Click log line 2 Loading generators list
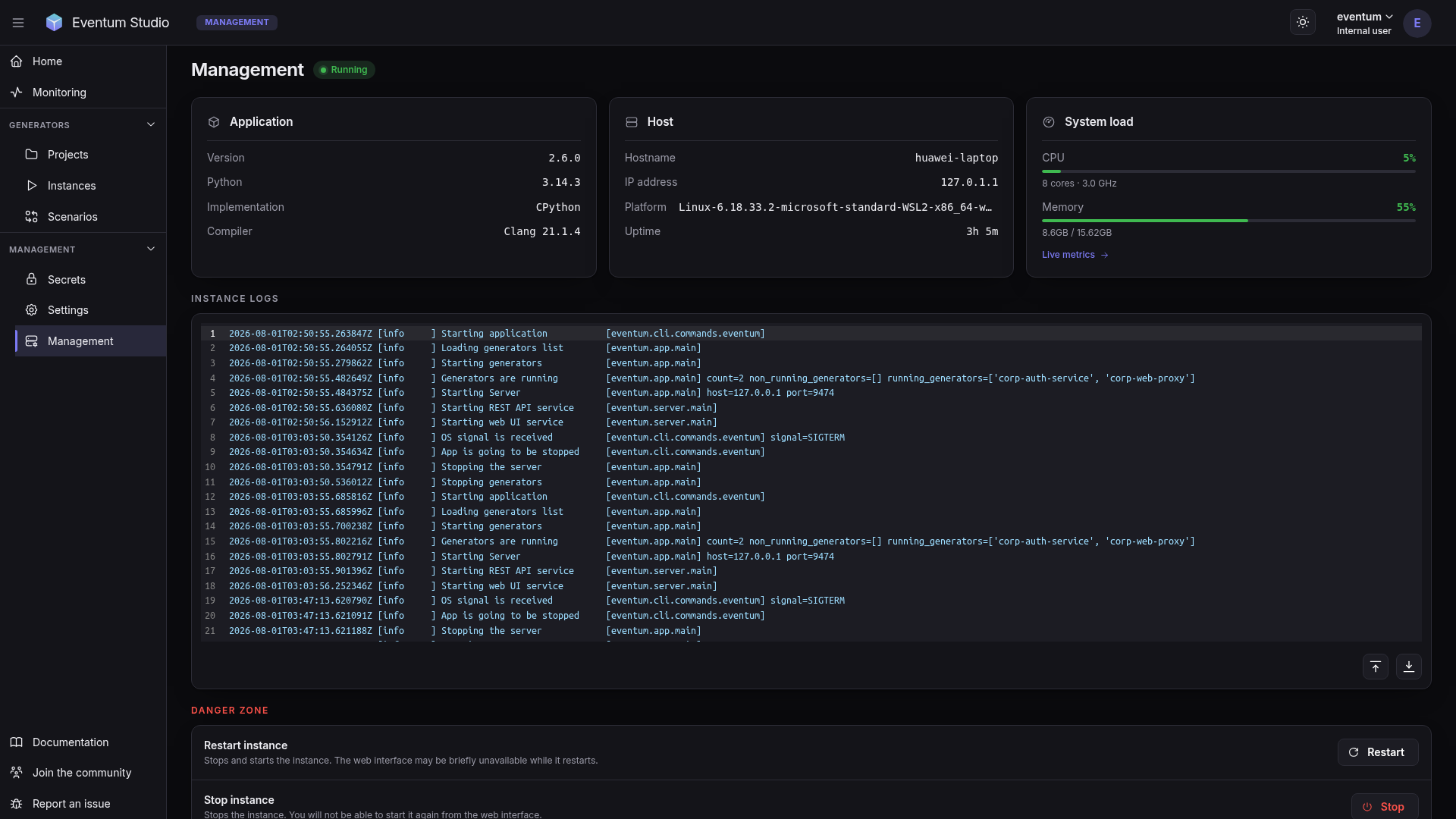Screen dimensions: 1456x819 coord(811,348)
